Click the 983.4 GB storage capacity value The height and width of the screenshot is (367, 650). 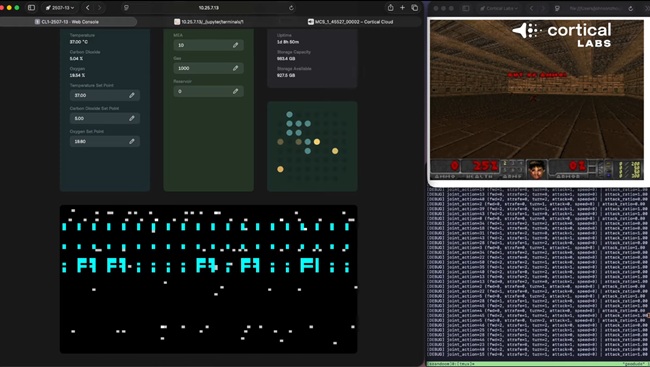286,58
